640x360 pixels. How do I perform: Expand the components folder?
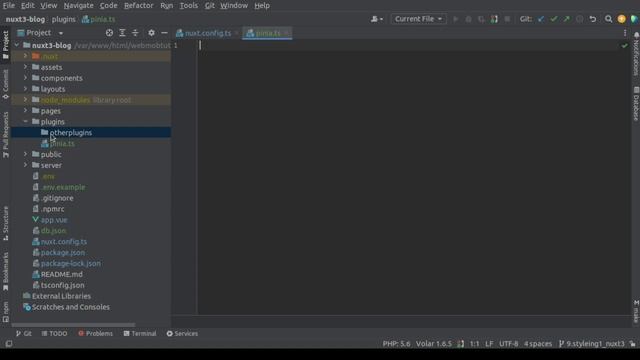(x=25, y=78)
